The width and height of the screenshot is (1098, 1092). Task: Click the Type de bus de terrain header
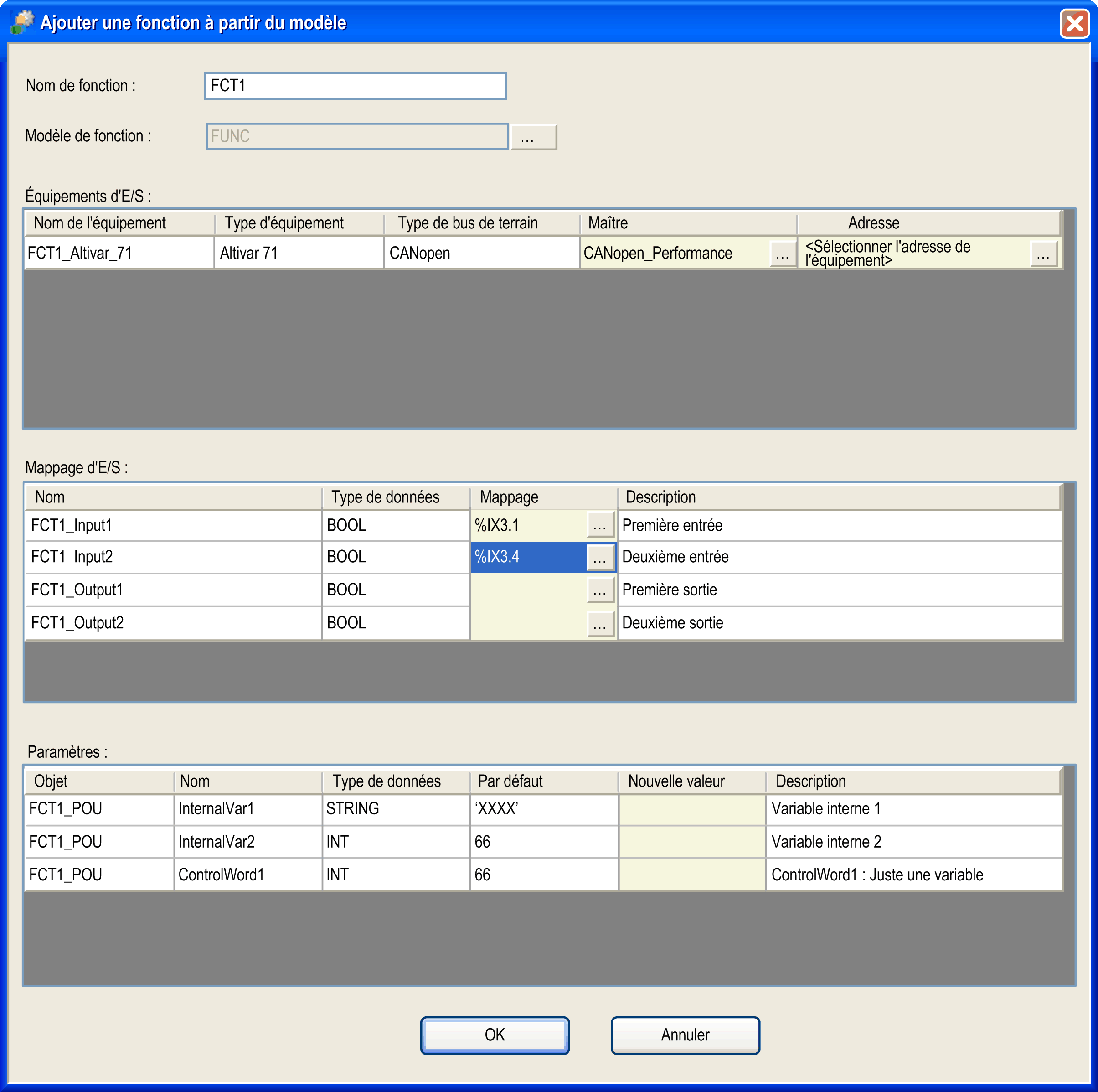(x=482, y=223)
